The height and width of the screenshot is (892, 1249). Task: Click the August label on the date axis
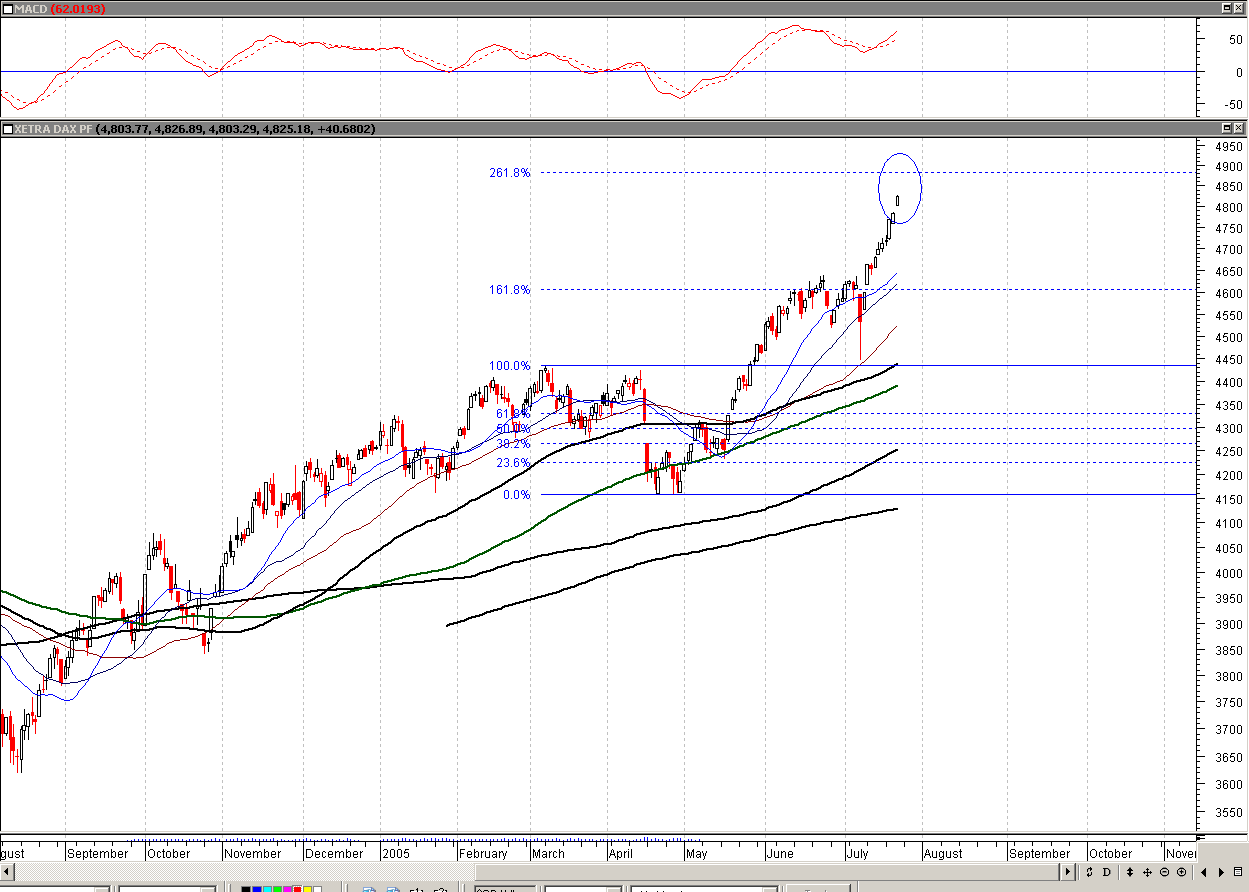click(943, 854)
